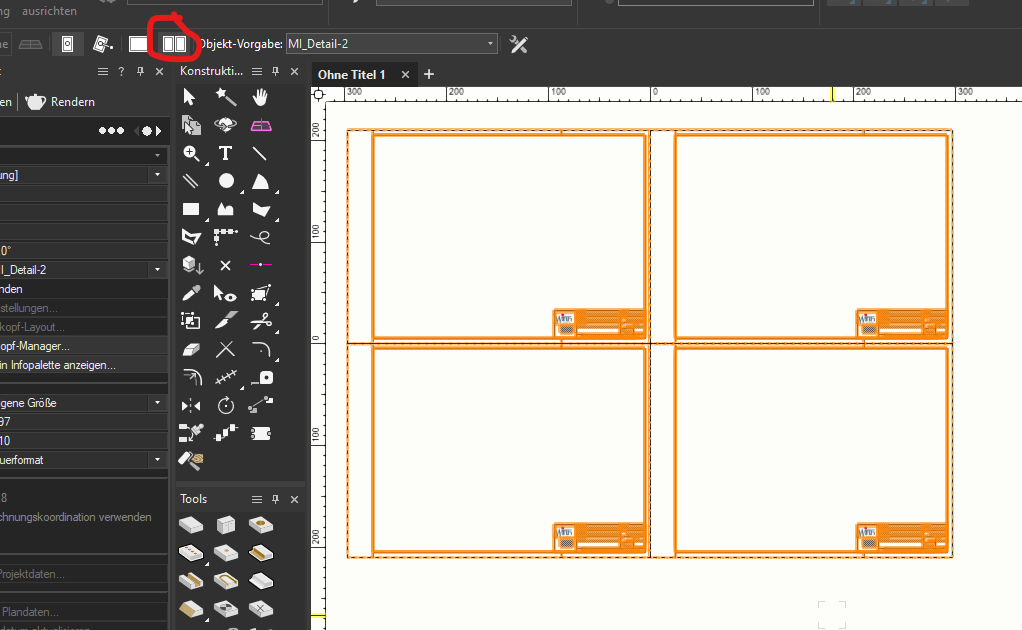Pin the Tools palette
Viewport: 1022px width, 630px height.
274,498
